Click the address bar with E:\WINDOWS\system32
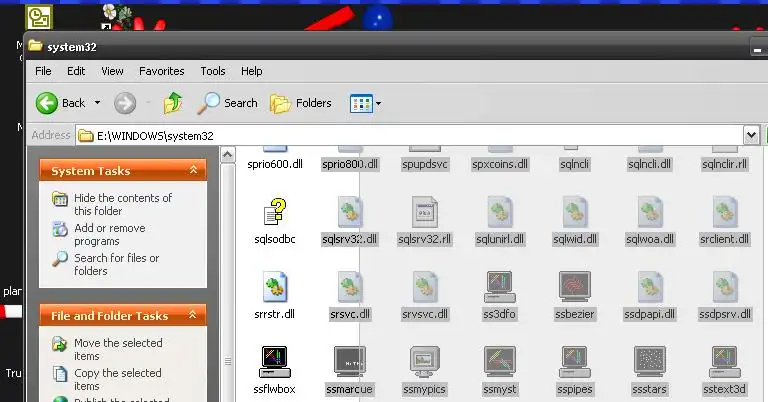This screenshot has height=402, width=768. [x=409, y=136]
